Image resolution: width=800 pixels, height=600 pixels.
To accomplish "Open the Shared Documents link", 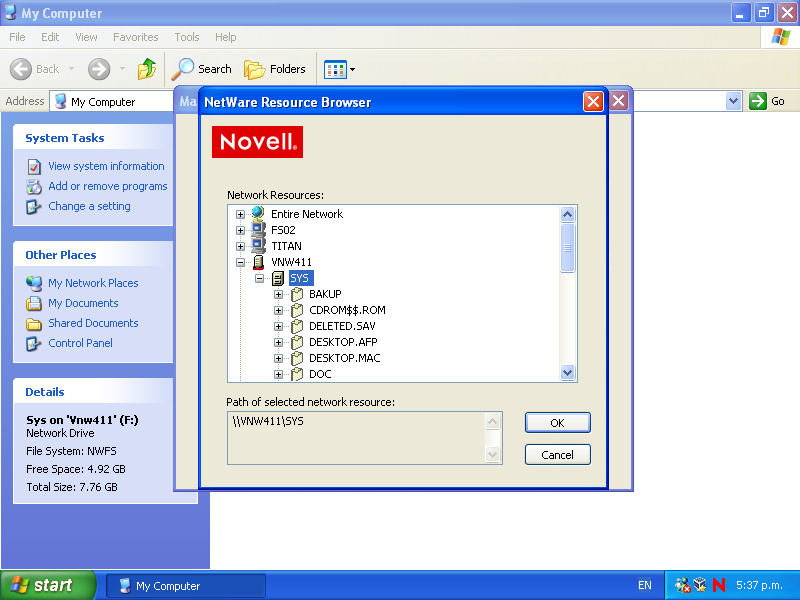I will 93,323.
